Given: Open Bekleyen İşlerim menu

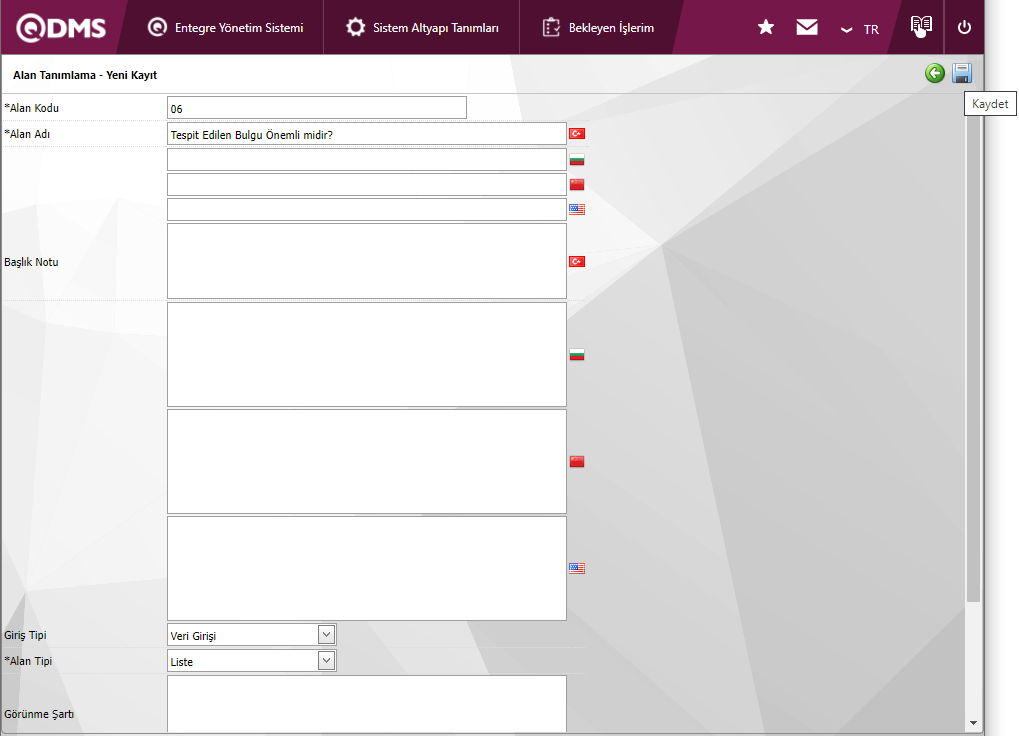Looking at the screenshot, I should [x=598, y=27].
